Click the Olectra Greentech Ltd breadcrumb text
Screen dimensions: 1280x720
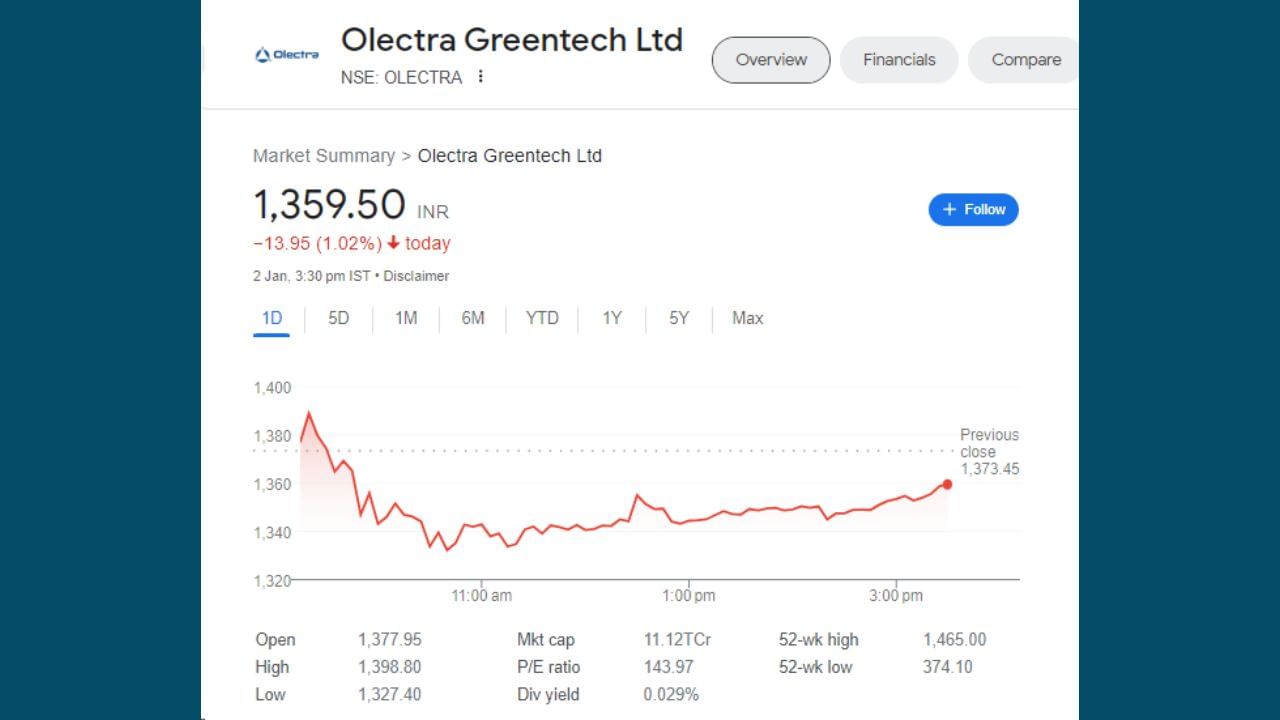[510, 156]
